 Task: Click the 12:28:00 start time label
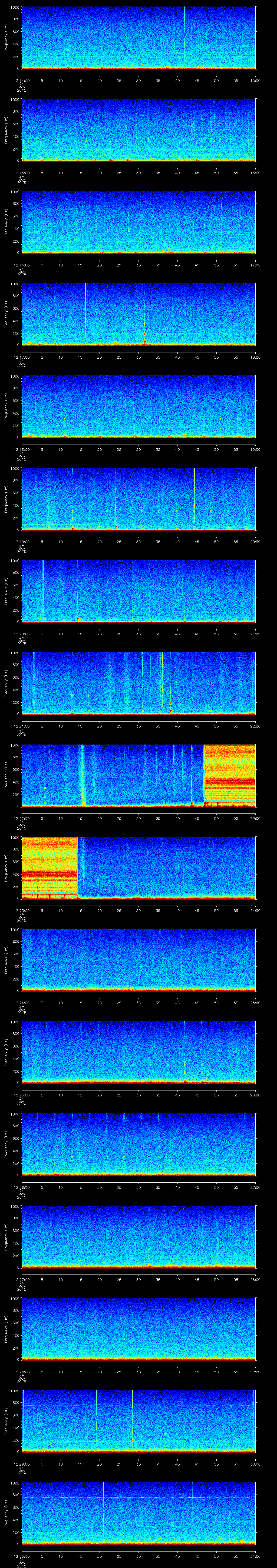tap(21, 1371)
